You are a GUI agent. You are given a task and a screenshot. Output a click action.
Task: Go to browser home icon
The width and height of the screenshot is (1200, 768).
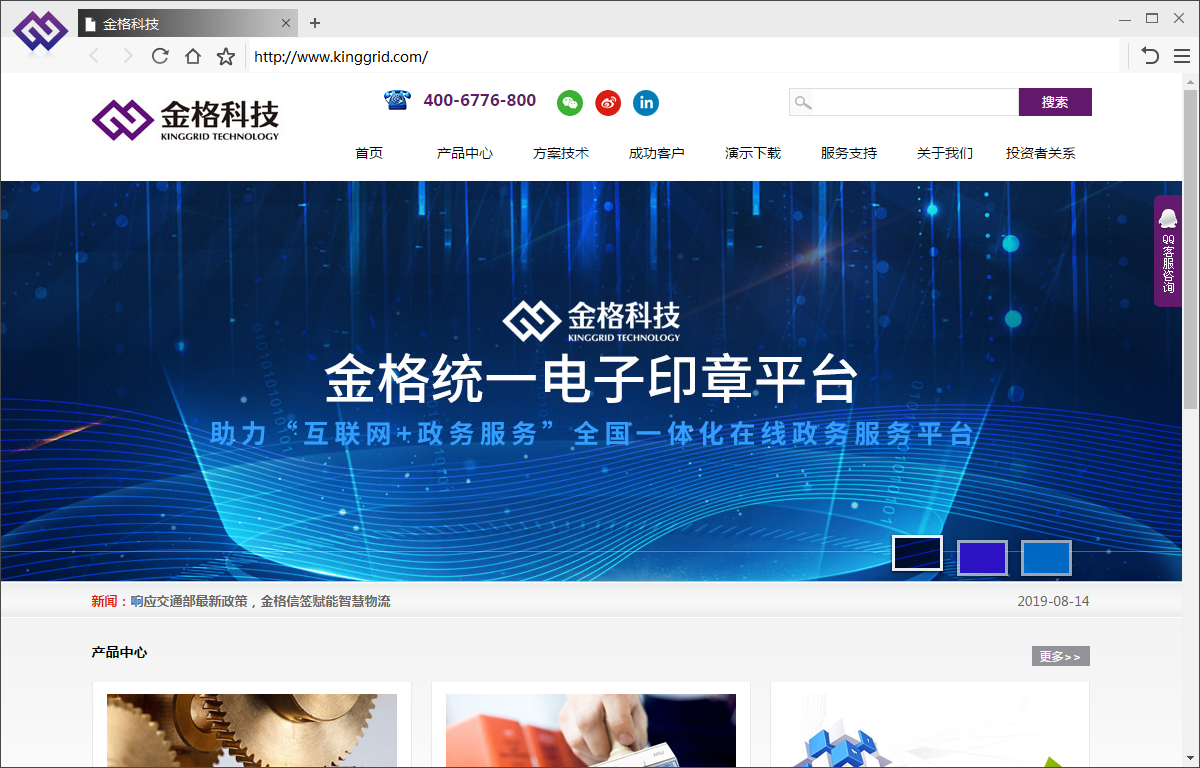[x=193, y=56]
